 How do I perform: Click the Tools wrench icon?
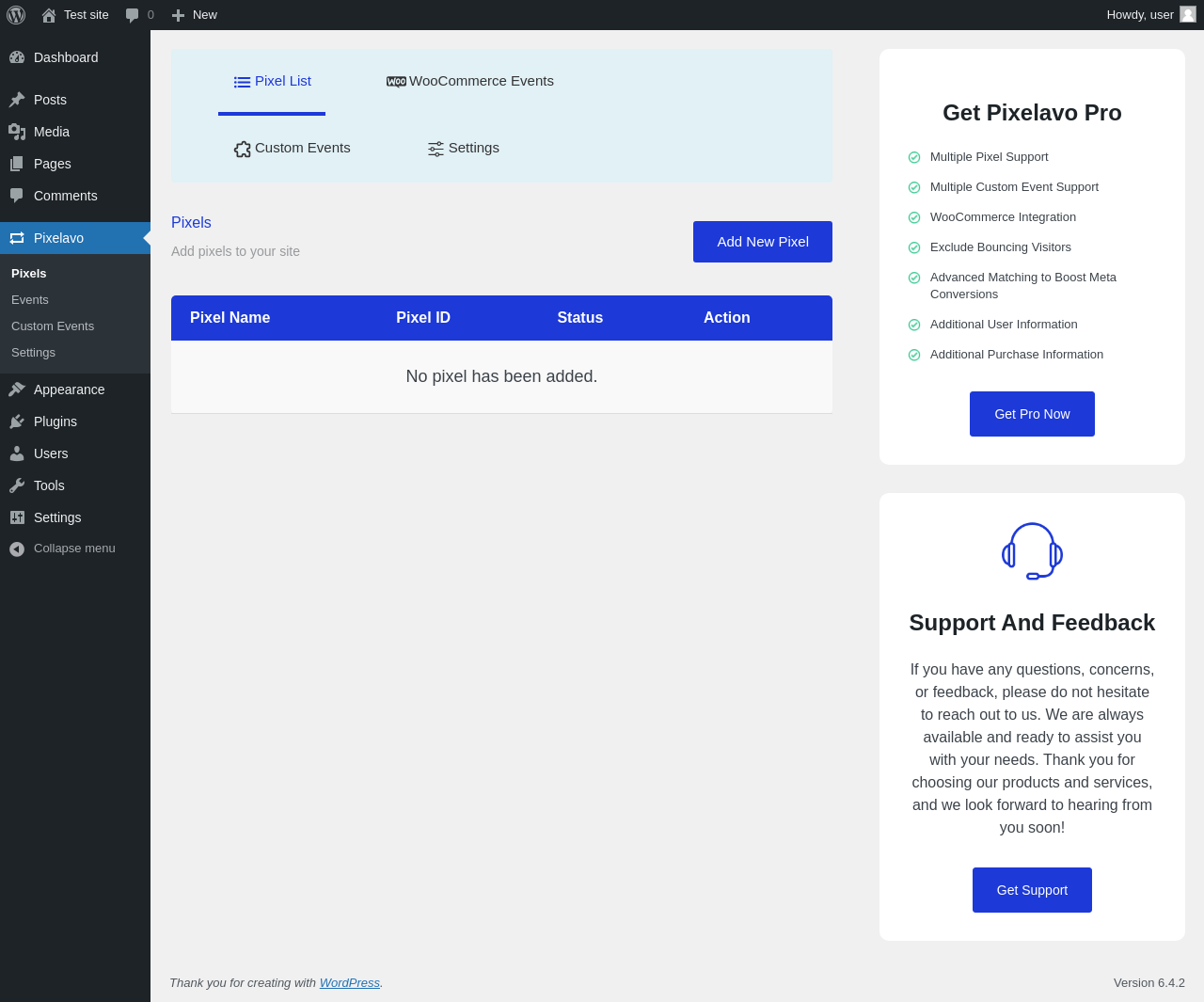click(17, 485)
